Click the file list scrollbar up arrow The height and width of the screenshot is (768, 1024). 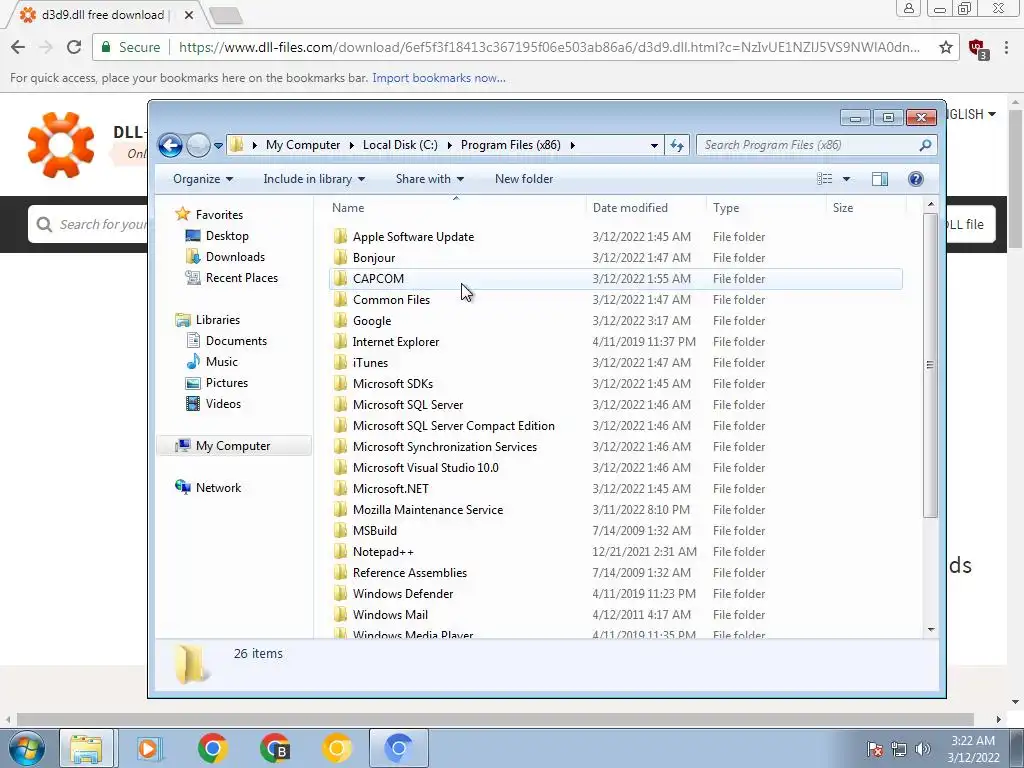[931, 204]
